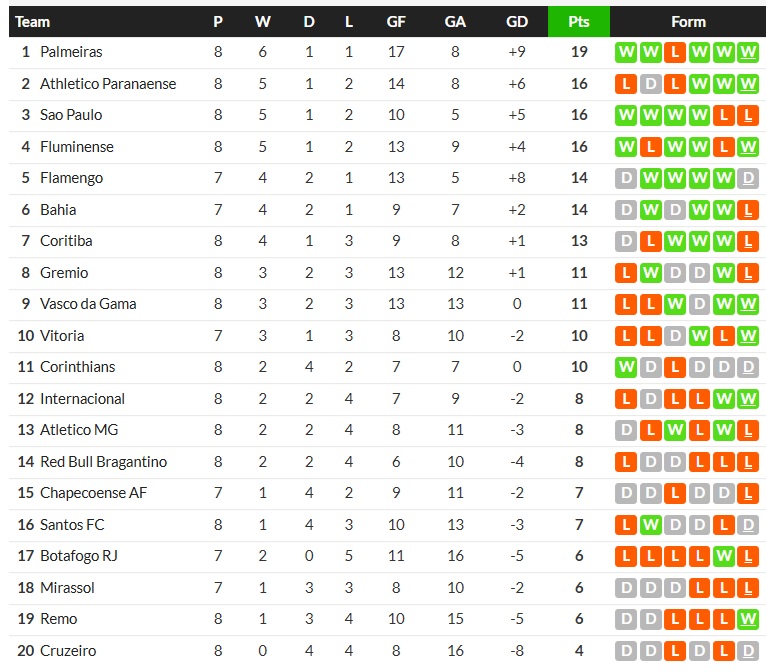Screen dimensions: 766x672
Task: Click the Team column header
Action: coord(33,21)
